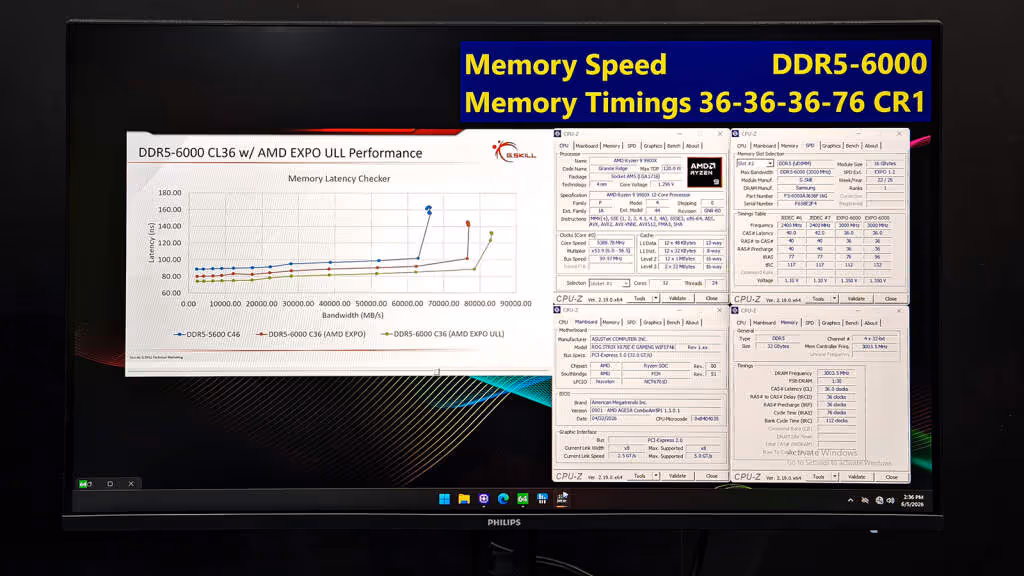The image size is (1024, 576).
Task: Open Slot #1 dropdown in SPD window
Action: tap(755, 163)
